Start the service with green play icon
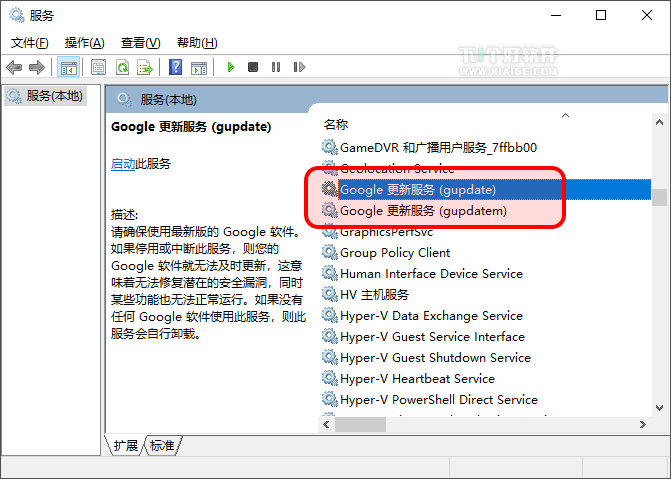The width and height of the screenshot is (671, 479). [x=231, y=67]
